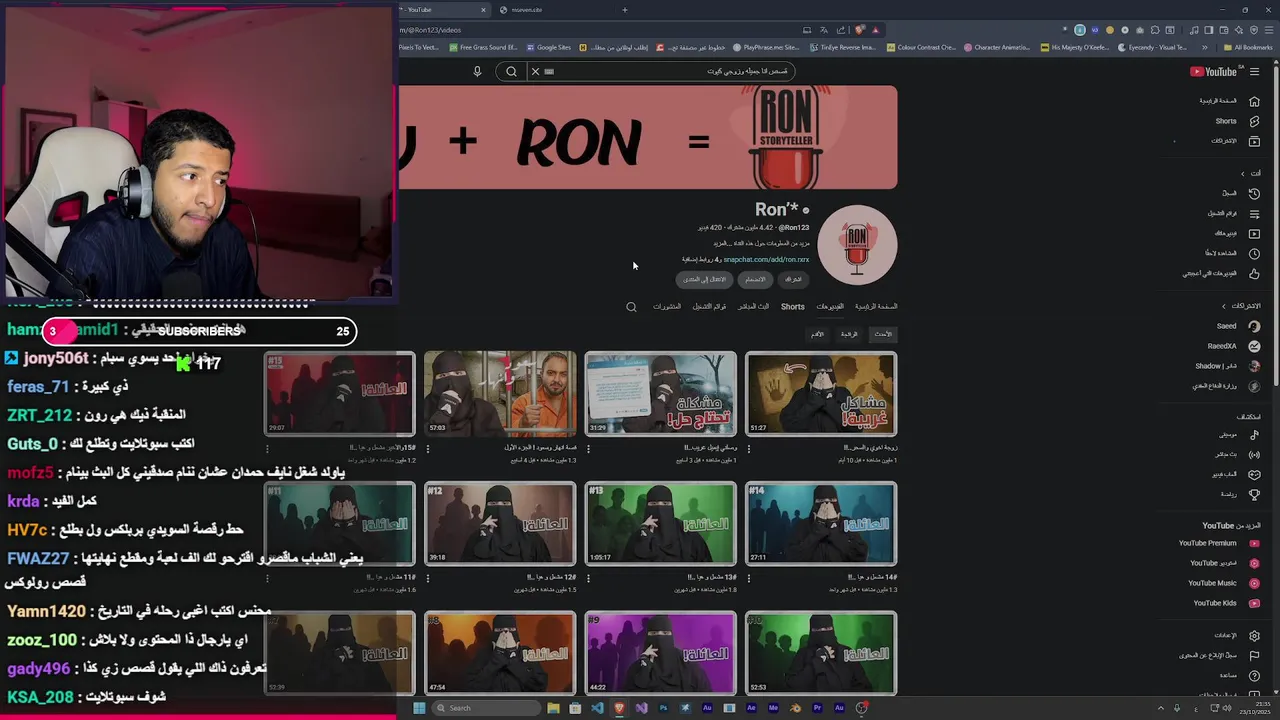1280x720 pixels.
Task: Open Liked videos thumbs-up icon
Action: pos(1254,273)
